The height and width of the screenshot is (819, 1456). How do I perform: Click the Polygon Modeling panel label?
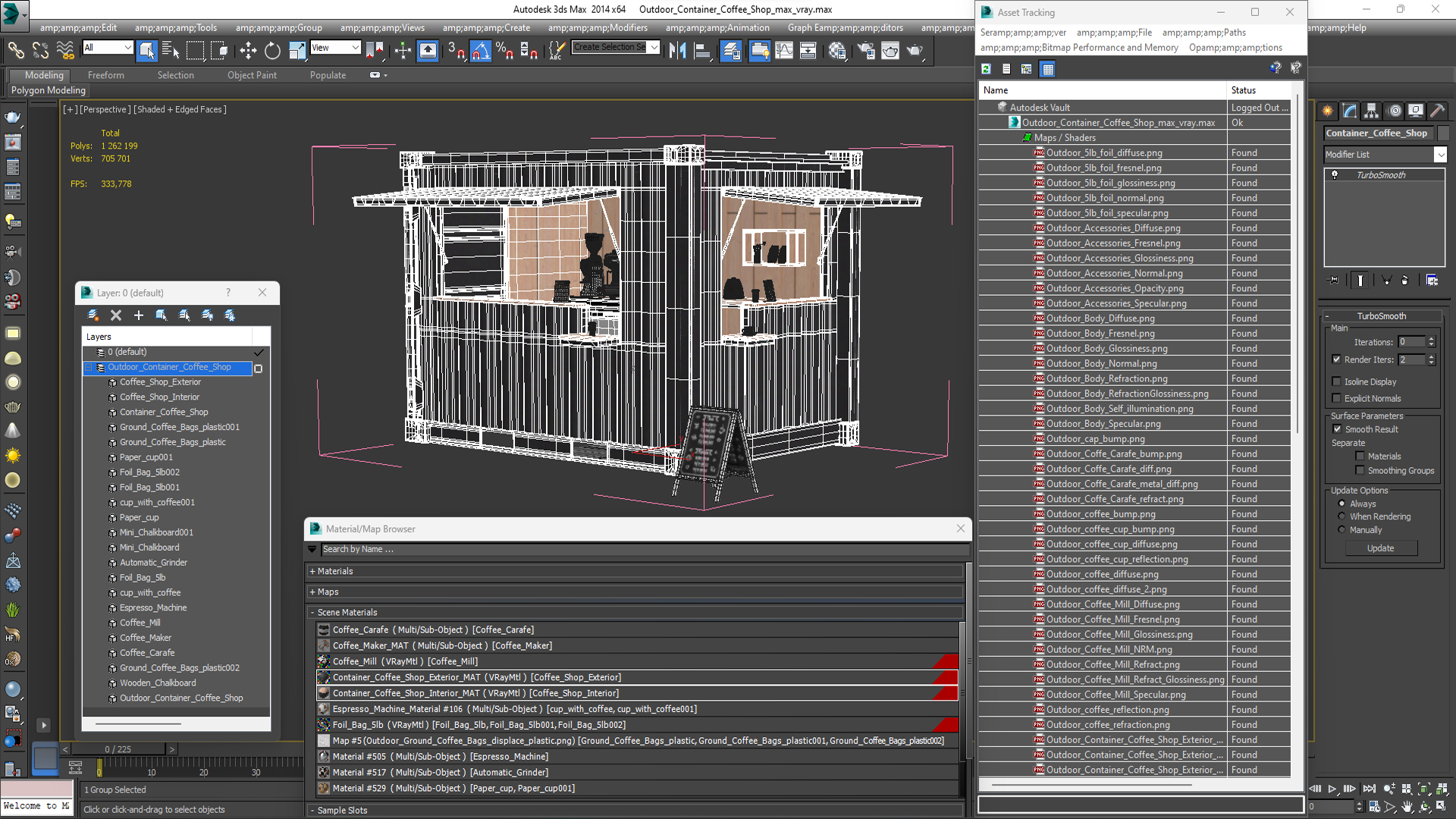coord(49,90)
